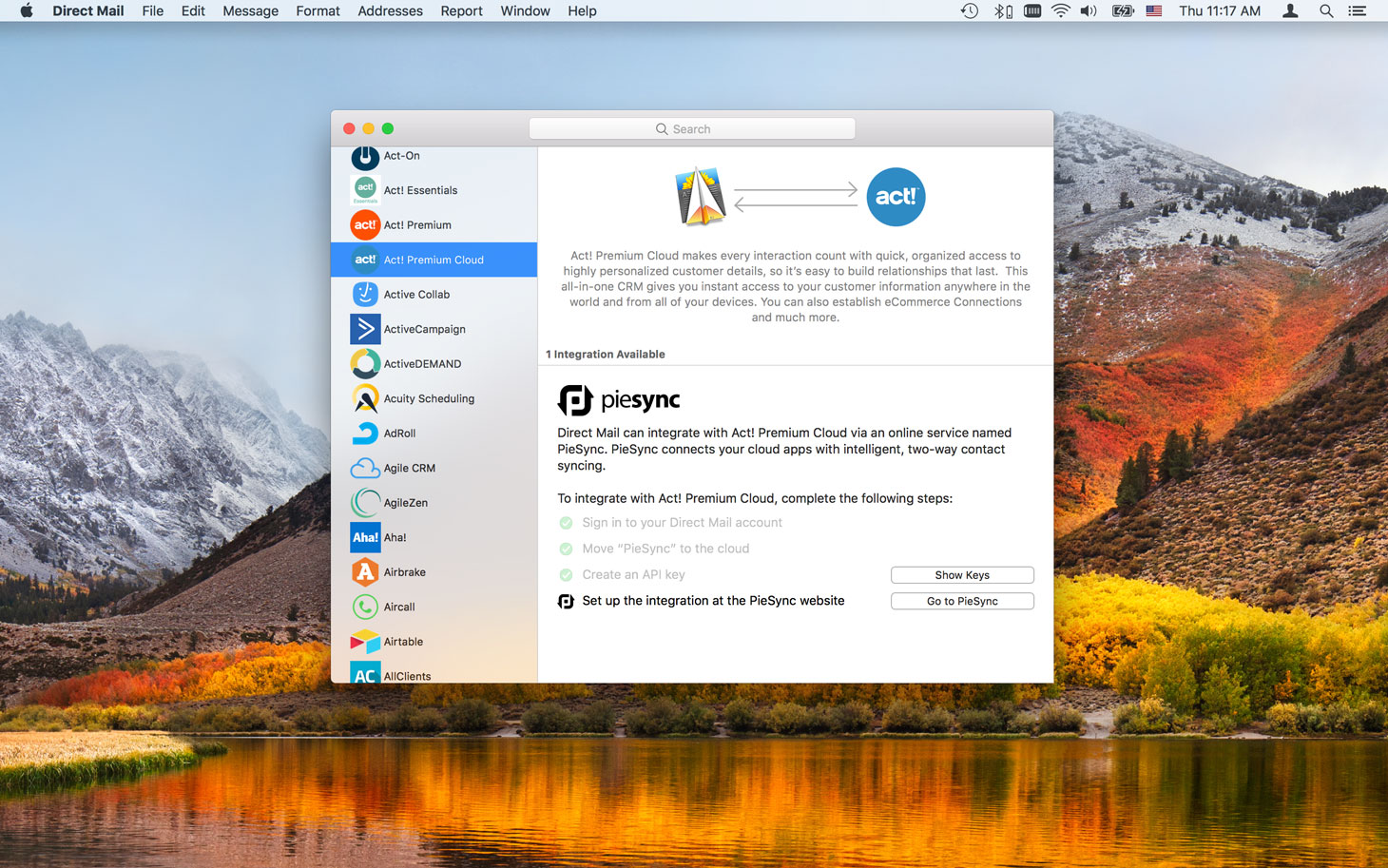
Task: Click "Sign in to your Direct Mail account" step
Action: [x=682, y=523]
